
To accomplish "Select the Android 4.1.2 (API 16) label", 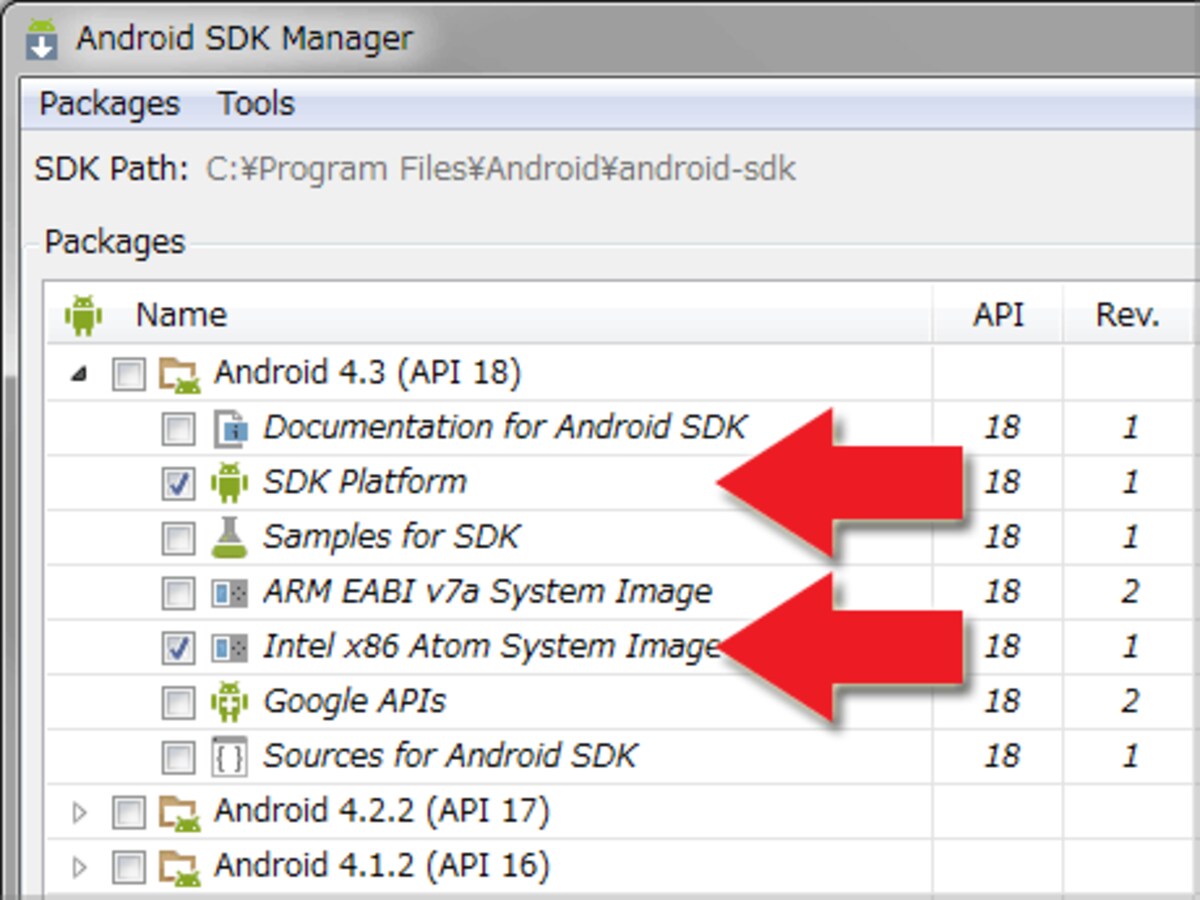I will (381, 866).
